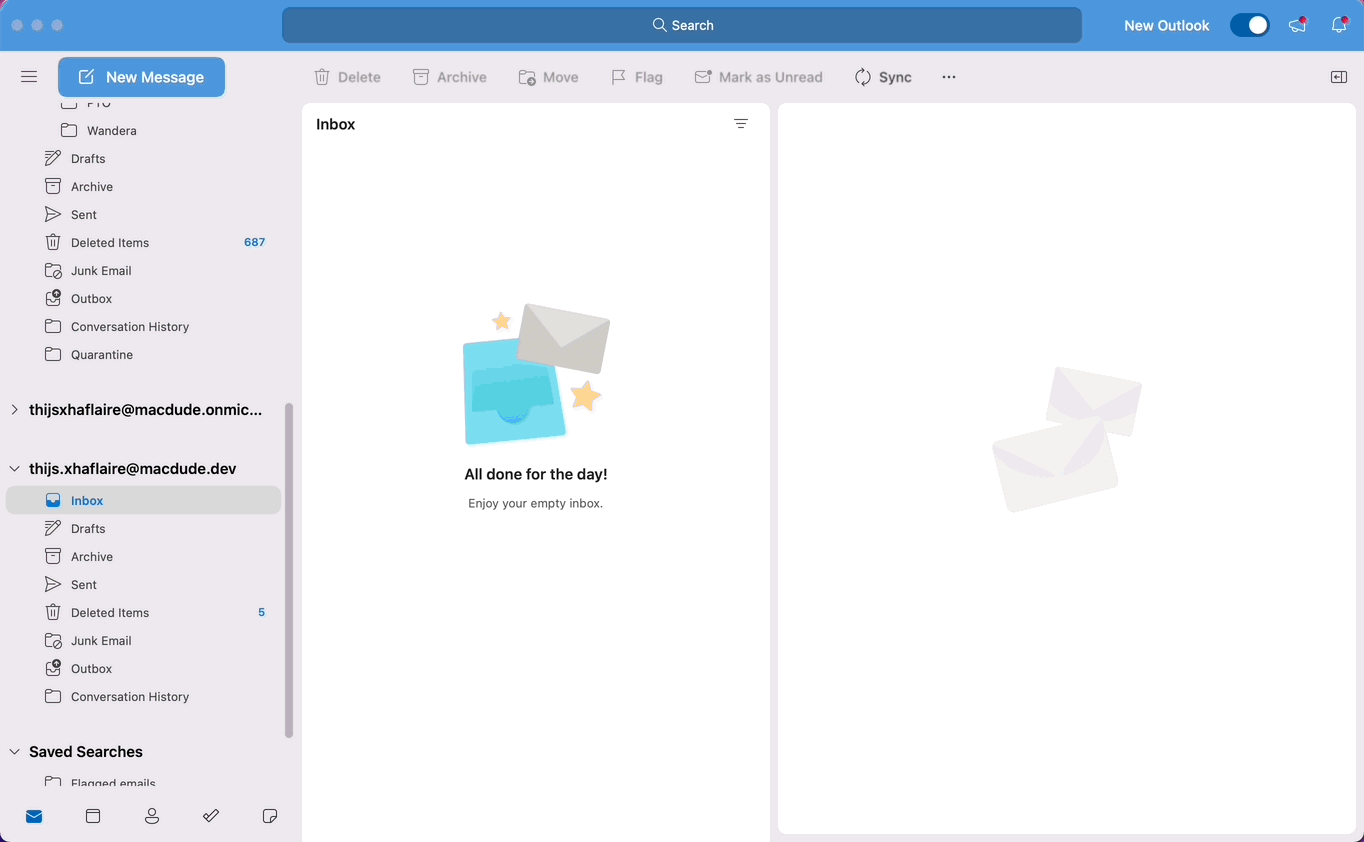1364x842 pixels.
Task: Select Inbox under thijs.xhaflaire@macdude.dev
Action: click(143, 501)
